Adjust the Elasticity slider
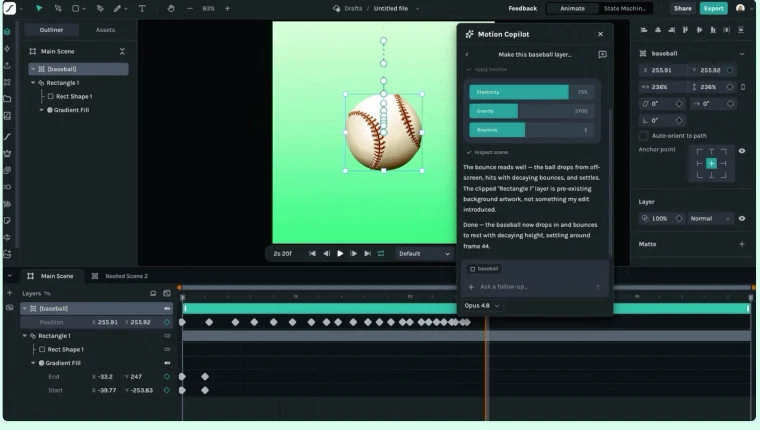 click(x=532, y=92)
